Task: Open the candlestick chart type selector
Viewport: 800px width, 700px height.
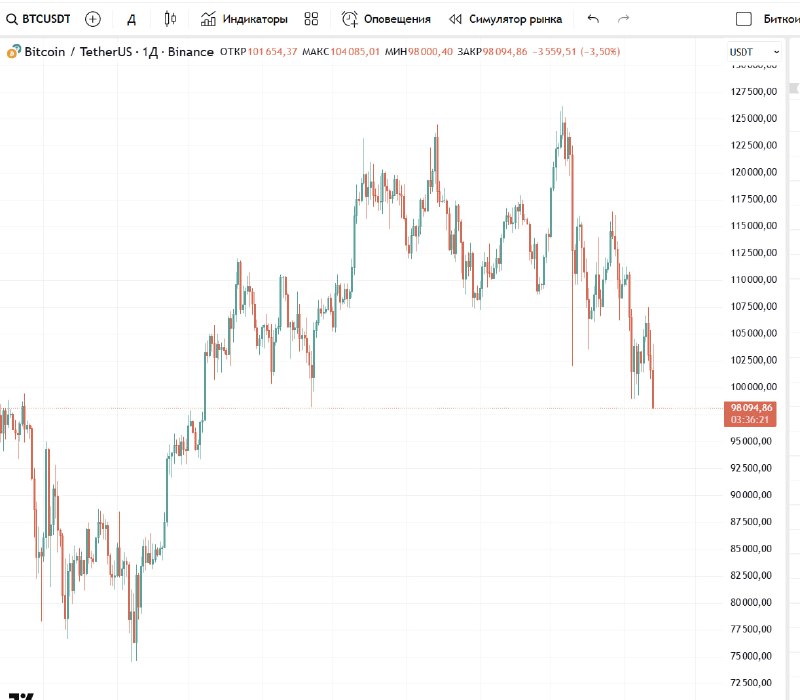Action: (170, 19)
